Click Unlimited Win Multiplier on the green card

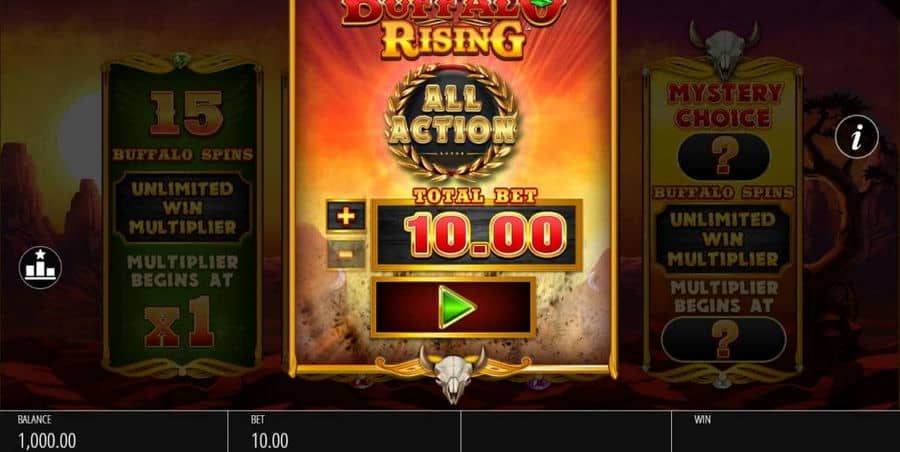(182, 208)
